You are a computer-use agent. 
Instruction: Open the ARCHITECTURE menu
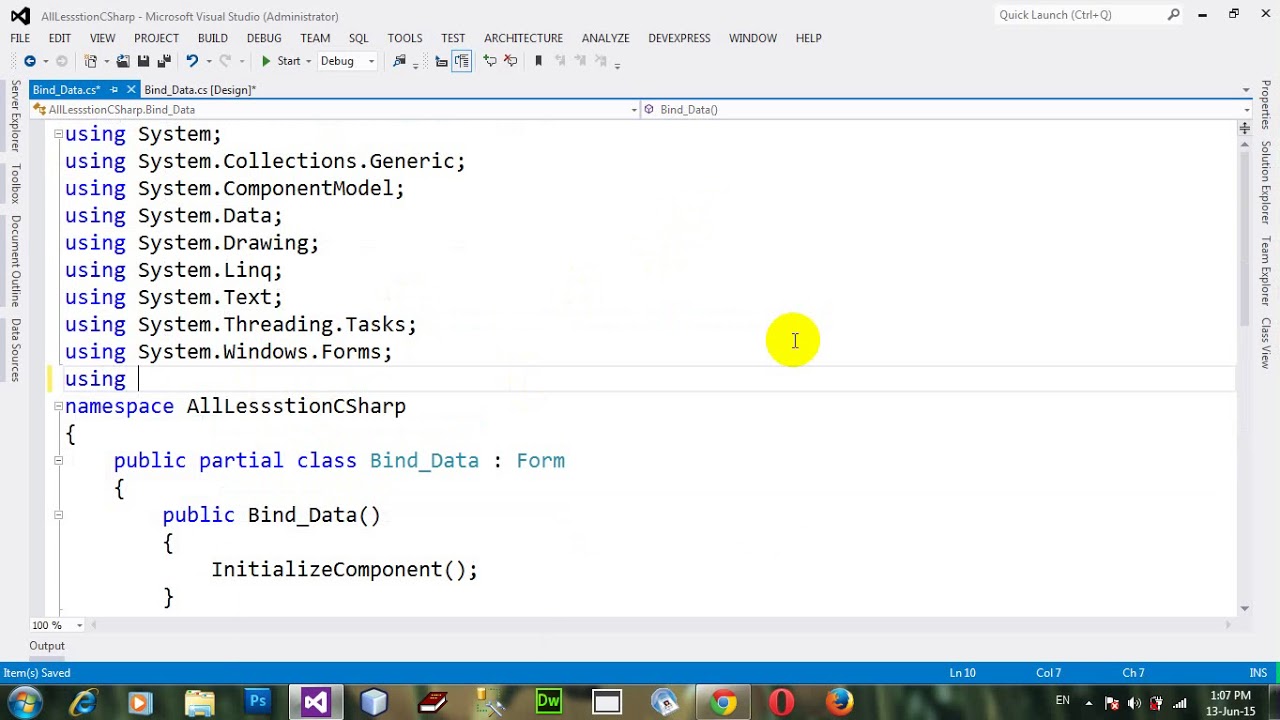523,38
